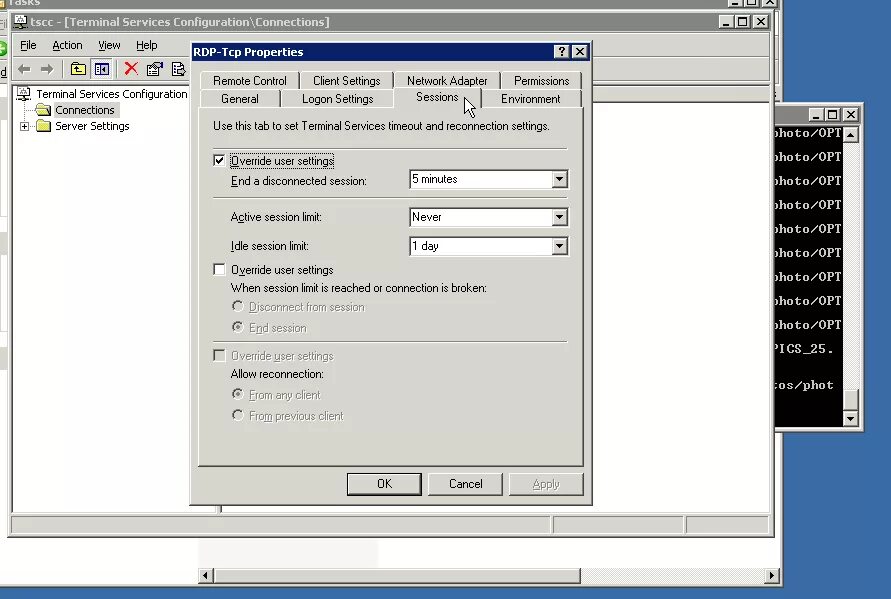Open the File menu
Image resolution: width=891 pixels, height=599 pixels.
point(28,45)
